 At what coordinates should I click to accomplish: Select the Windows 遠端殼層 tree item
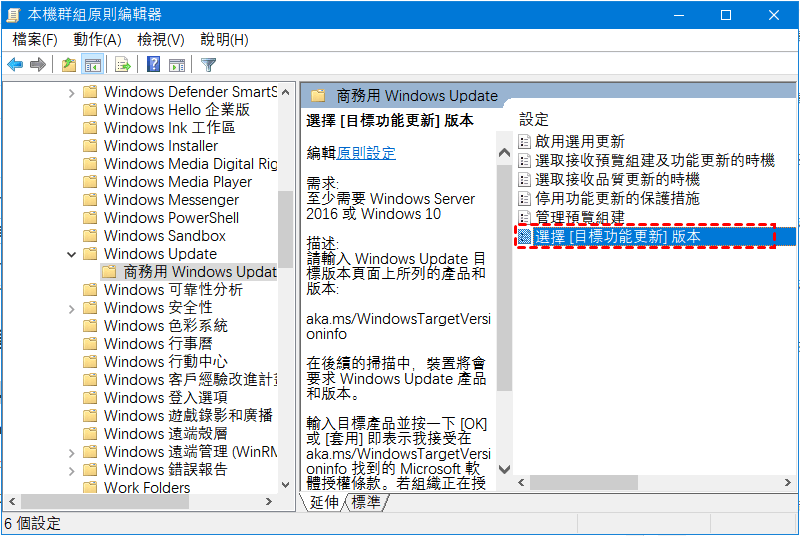(166, 433)
